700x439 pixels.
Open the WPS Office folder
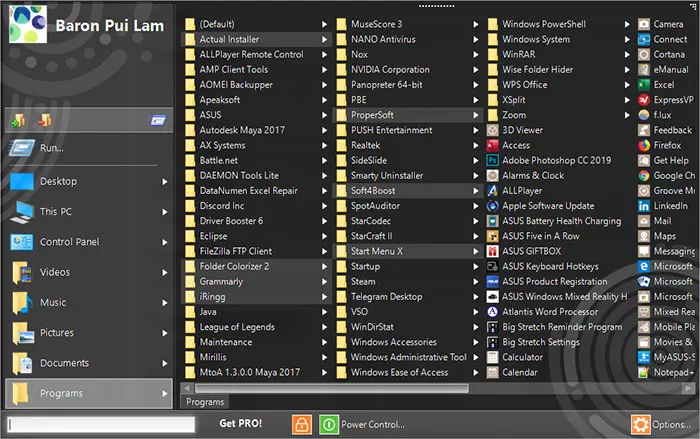pos(558,84)
